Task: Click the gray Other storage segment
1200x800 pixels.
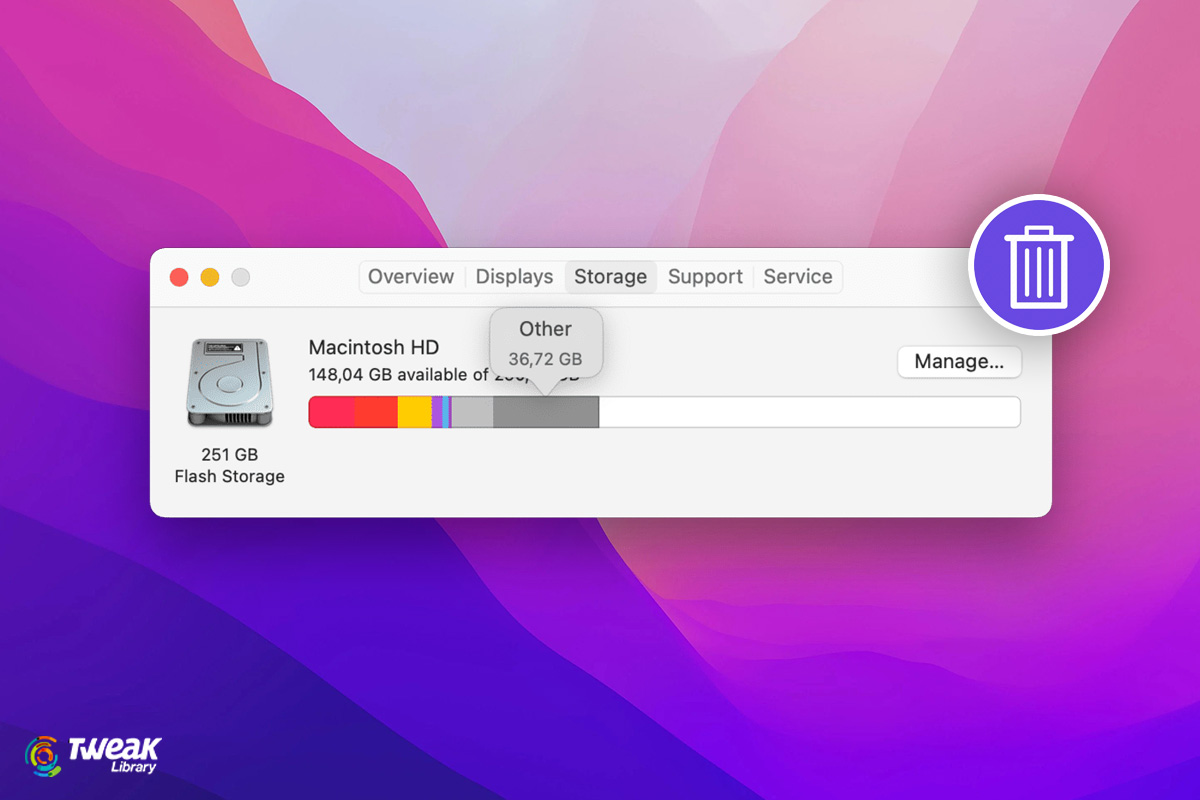Action: click(545, 411)
